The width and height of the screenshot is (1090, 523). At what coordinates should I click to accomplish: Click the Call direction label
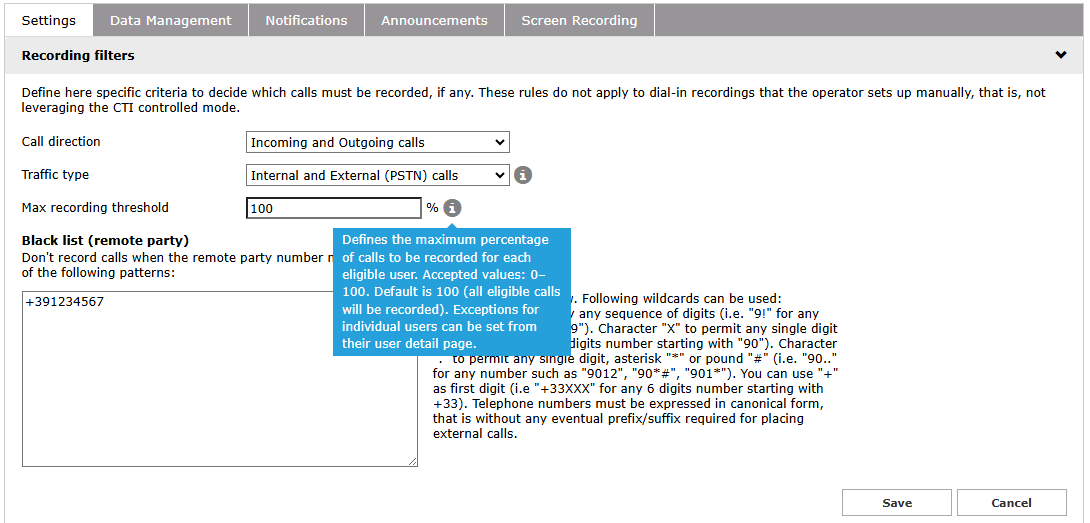point(61,142)
